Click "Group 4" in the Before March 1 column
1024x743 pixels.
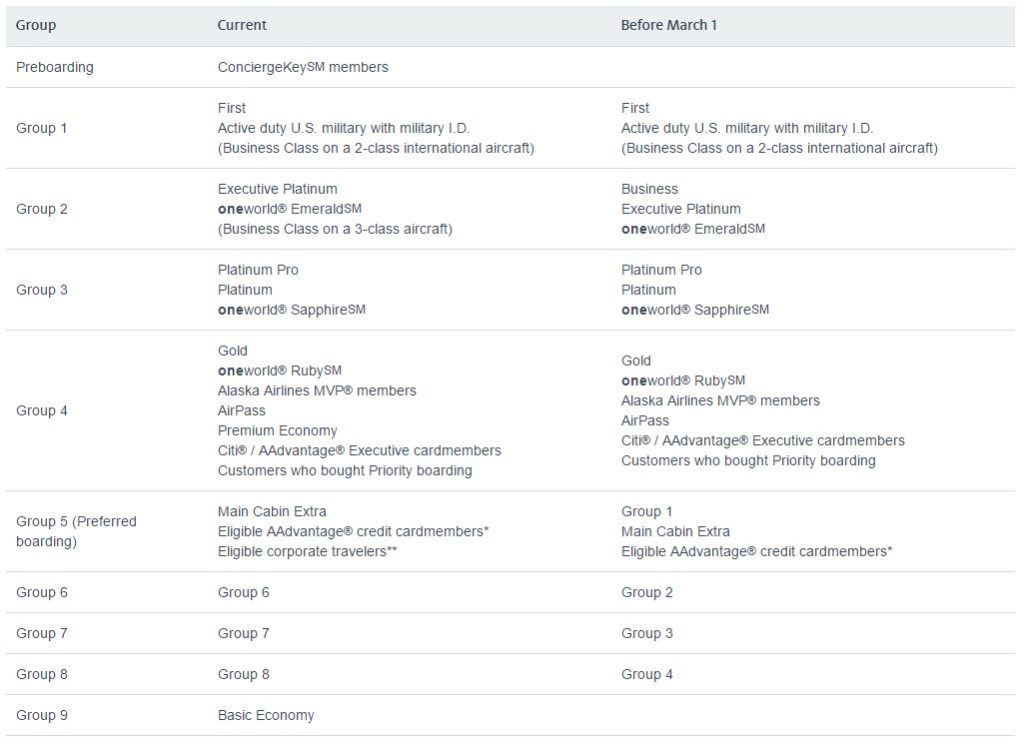[x=647, y=674]
